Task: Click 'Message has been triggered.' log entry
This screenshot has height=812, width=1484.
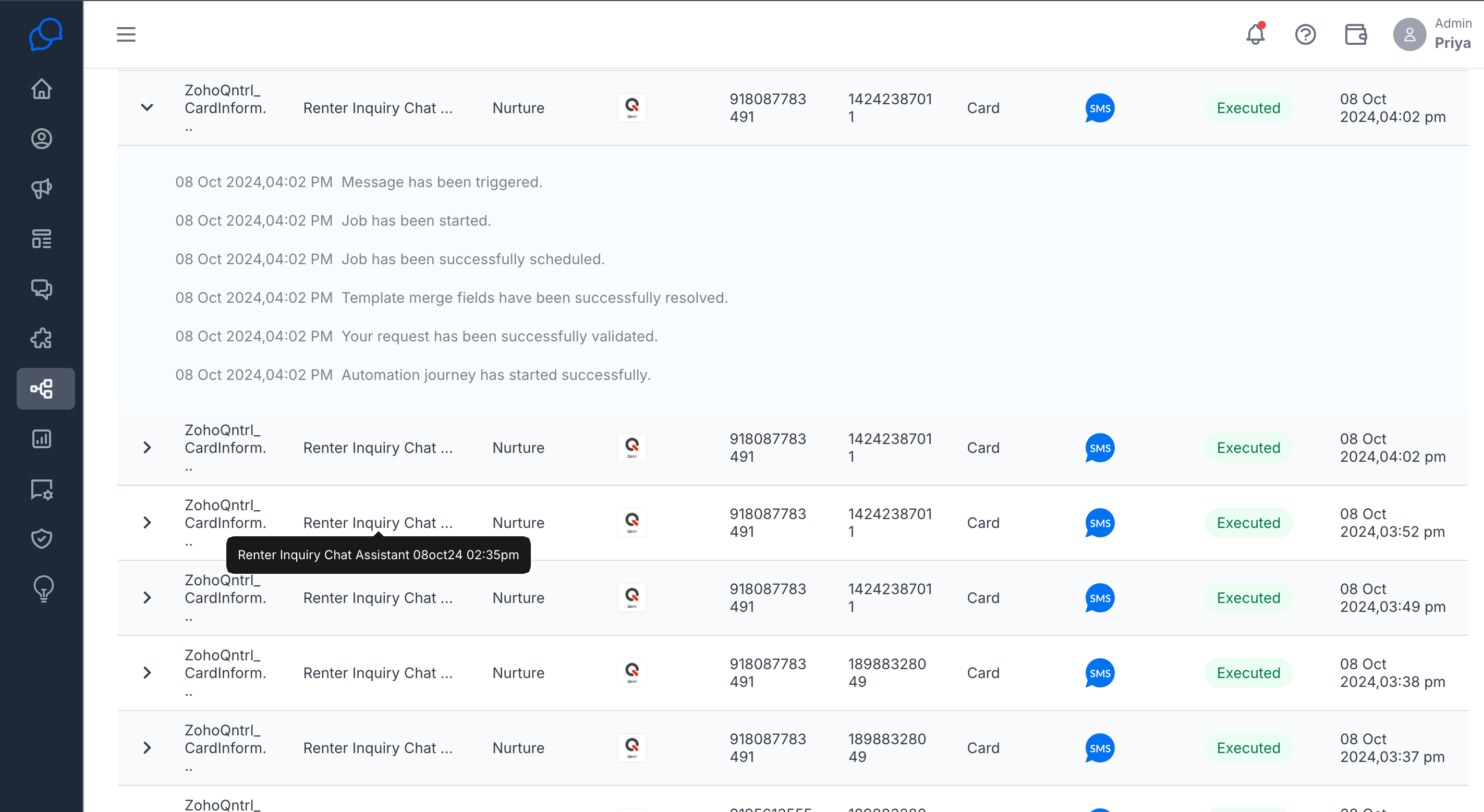Action: click(x=442, y=182)
